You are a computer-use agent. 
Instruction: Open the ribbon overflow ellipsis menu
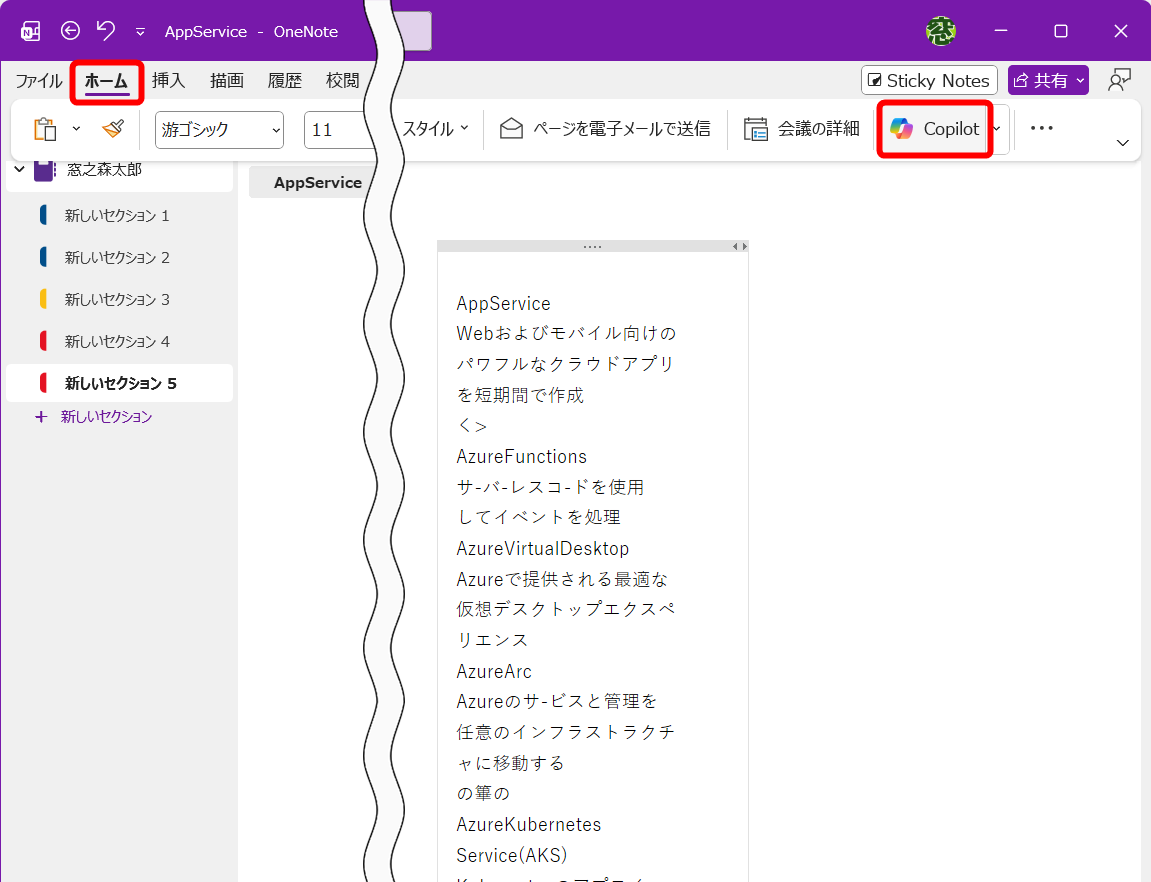(x=1042, y=128)
